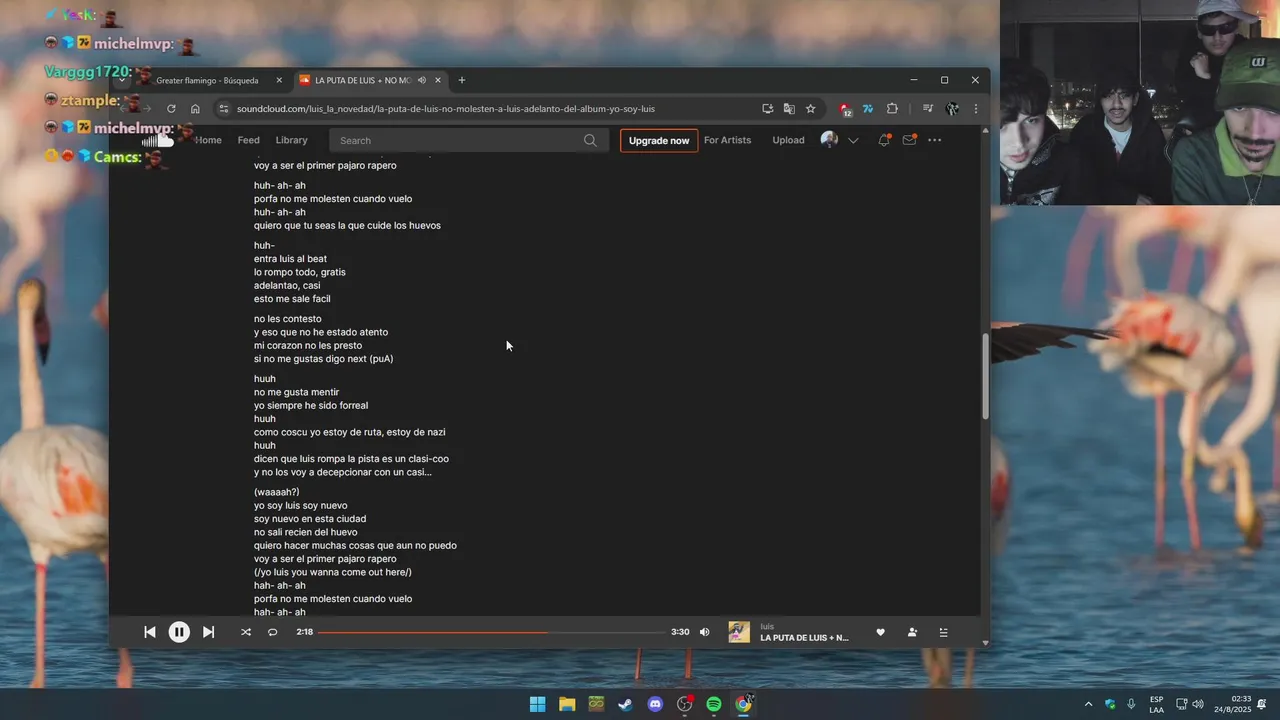Reload the page

pos(171,109)
